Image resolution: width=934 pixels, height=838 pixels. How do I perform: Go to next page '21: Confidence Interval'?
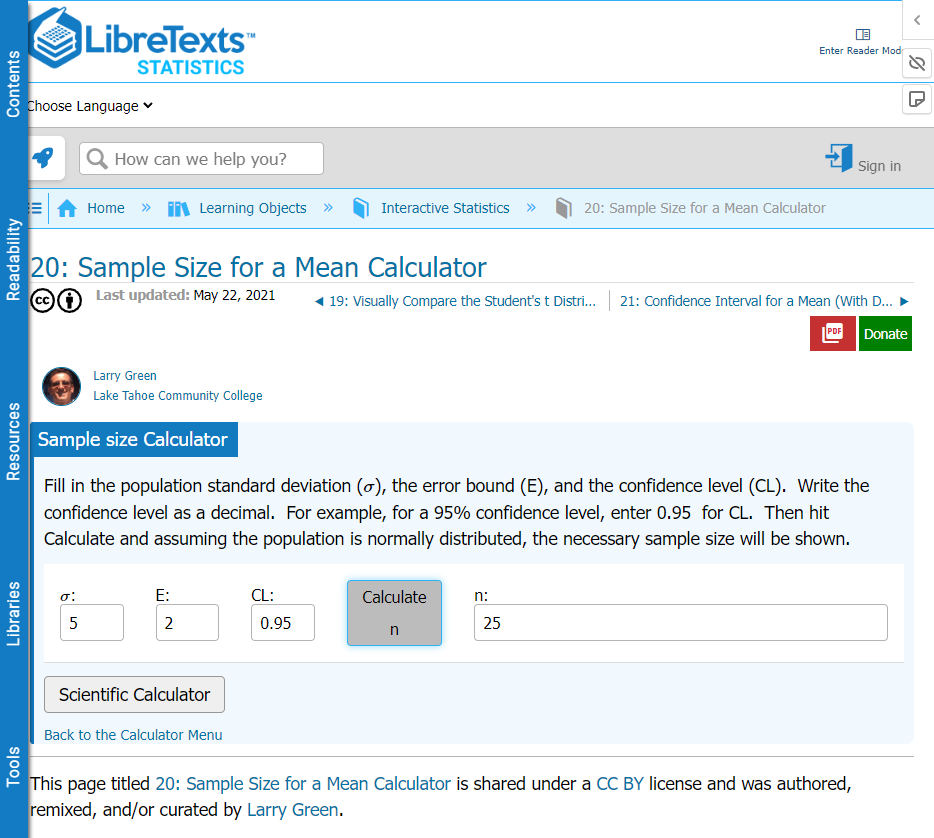click(756, 301)
